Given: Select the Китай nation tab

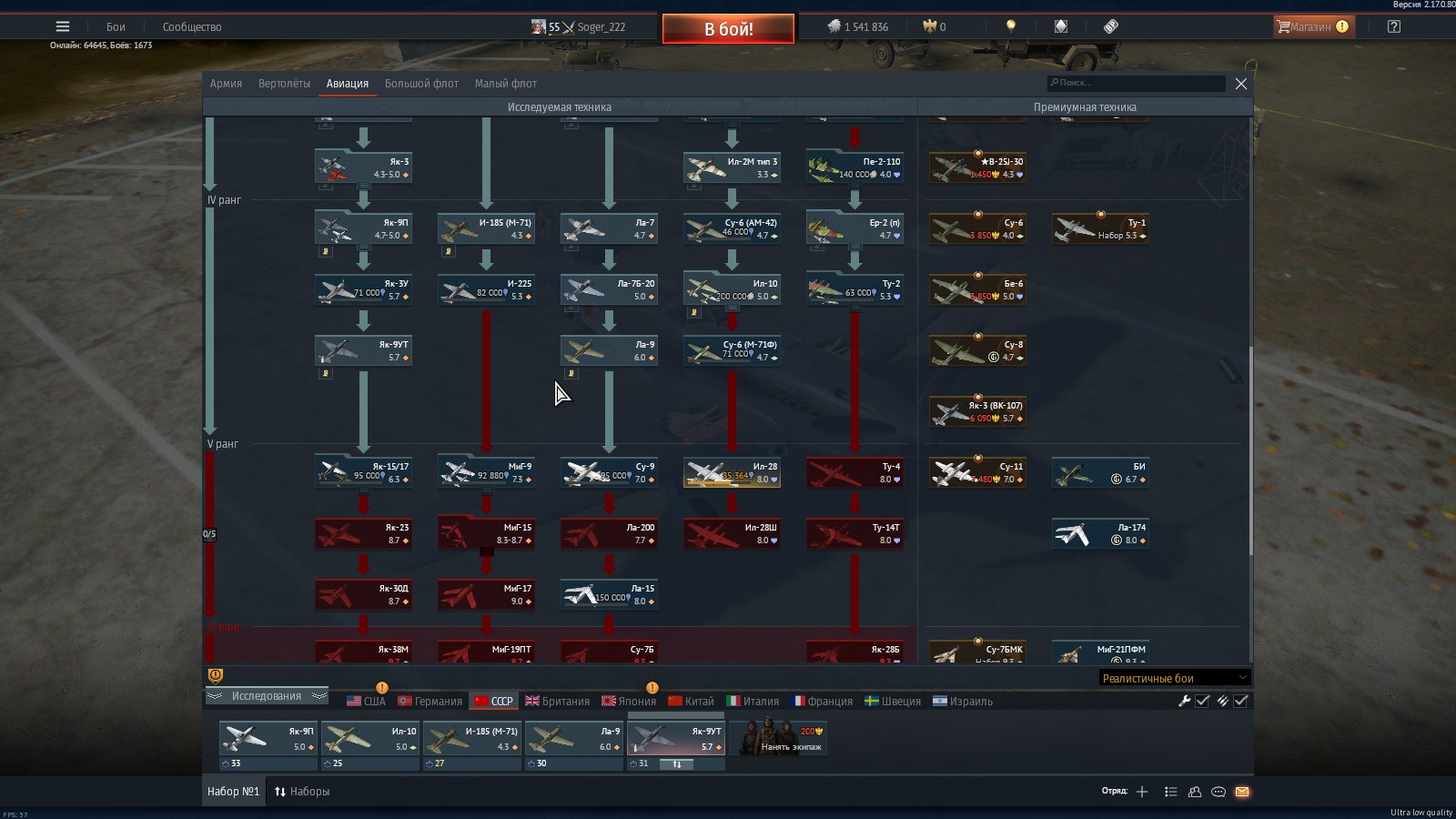Looking at the screenshot, I should 691,701.
